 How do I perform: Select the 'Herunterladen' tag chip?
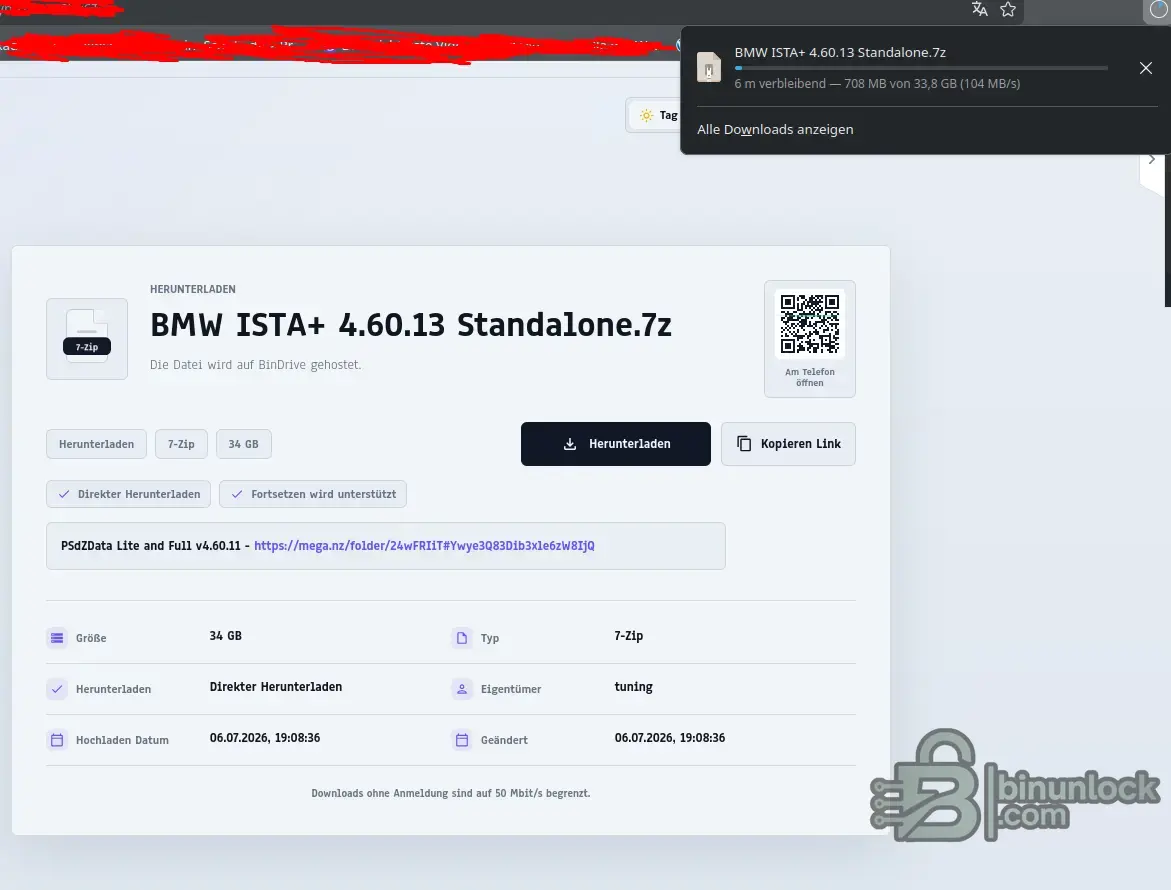coord(96,444)
